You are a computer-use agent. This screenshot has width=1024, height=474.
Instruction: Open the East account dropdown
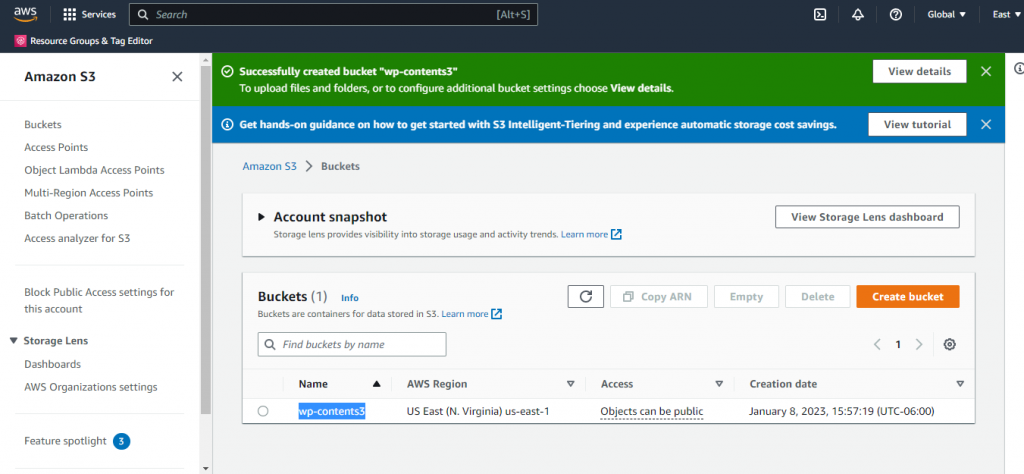coord(1006,14)
